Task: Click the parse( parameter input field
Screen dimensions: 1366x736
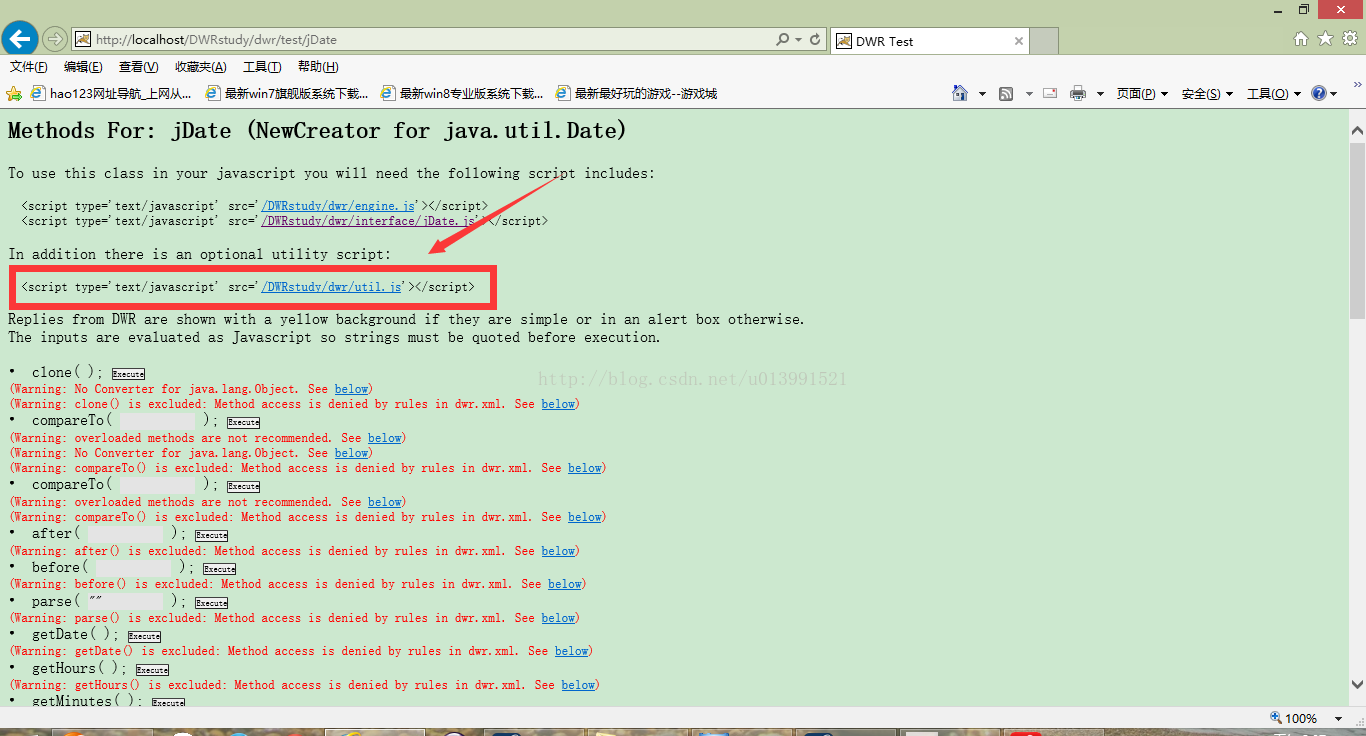Action: 126,602
